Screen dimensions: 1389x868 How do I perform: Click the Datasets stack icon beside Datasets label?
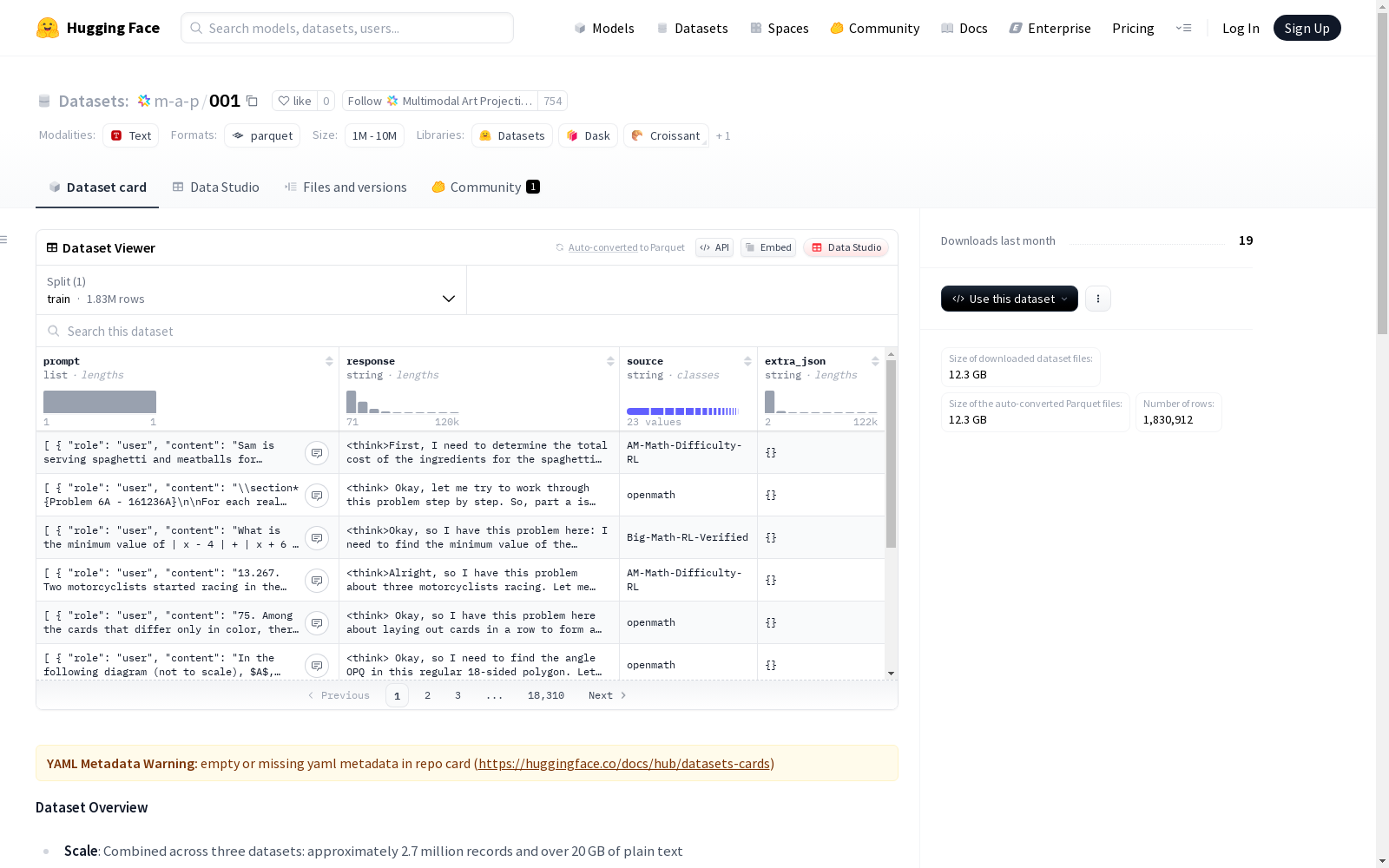click(44, 101)
